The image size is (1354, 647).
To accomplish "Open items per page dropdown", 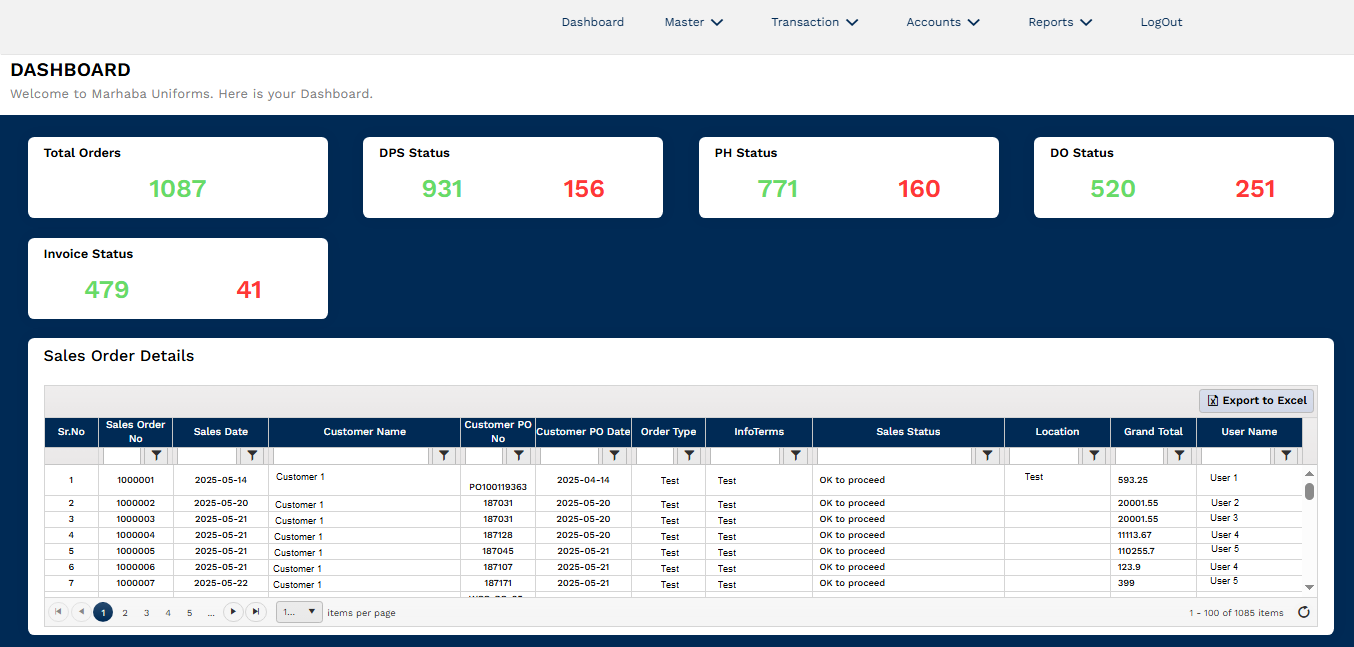I will pyautogui.click(x=299, y=612).
